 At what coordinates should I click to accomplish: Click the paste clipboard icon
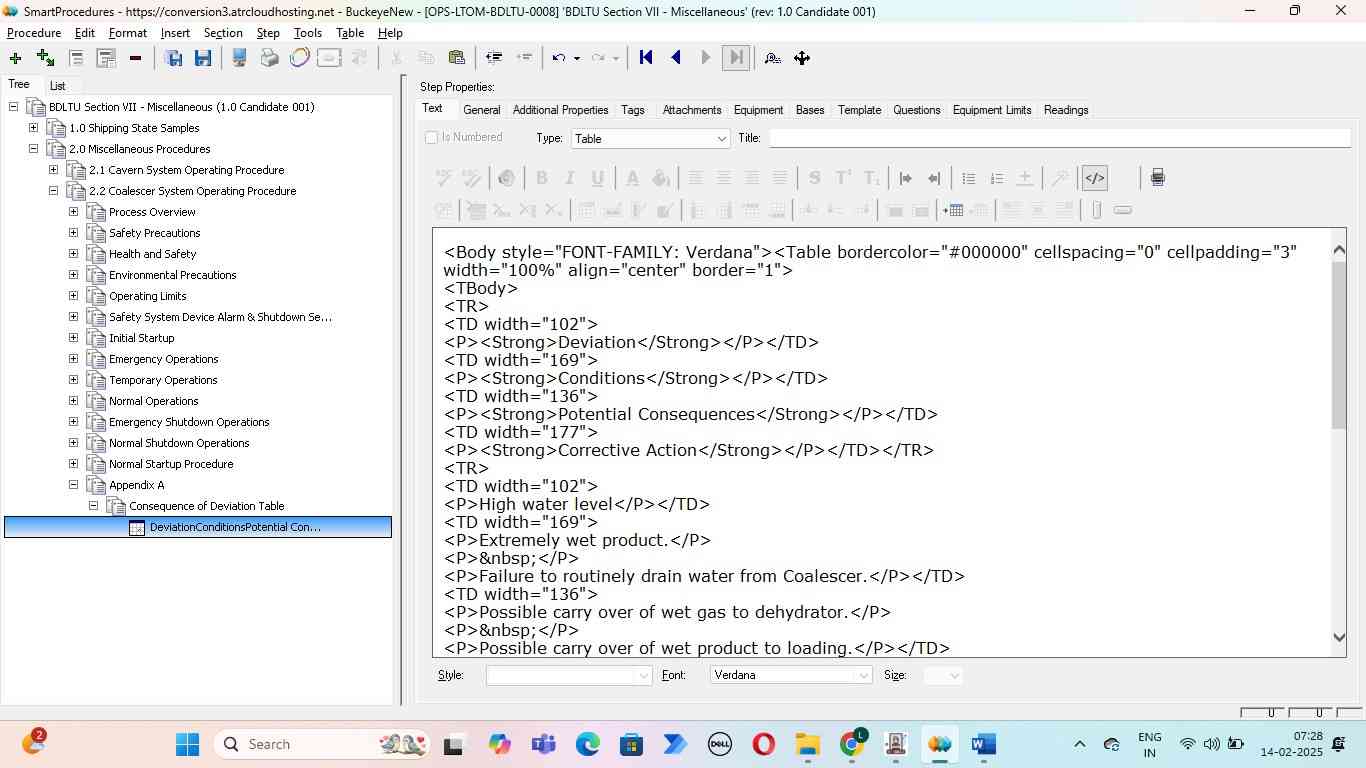(x=457, y=58)
